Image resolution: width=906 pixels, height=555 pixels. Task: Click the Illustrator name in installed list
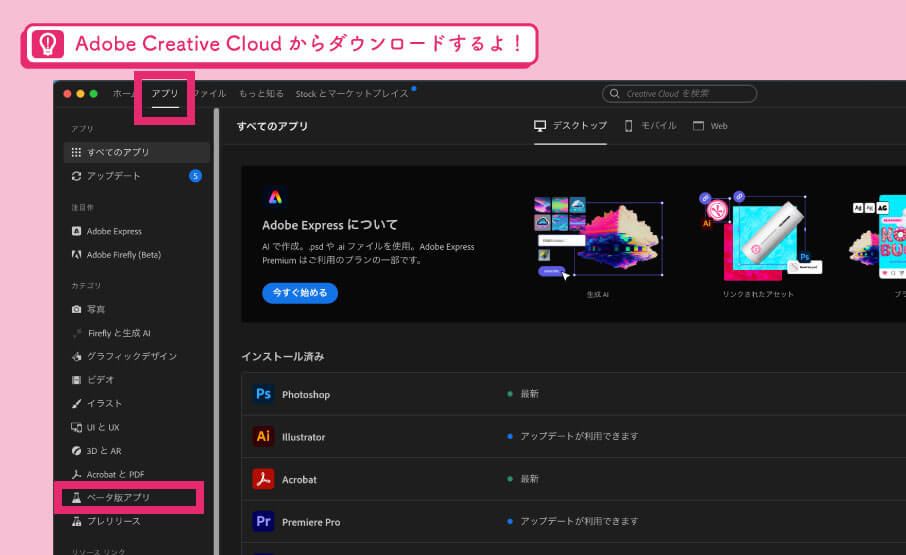(303, 437)
